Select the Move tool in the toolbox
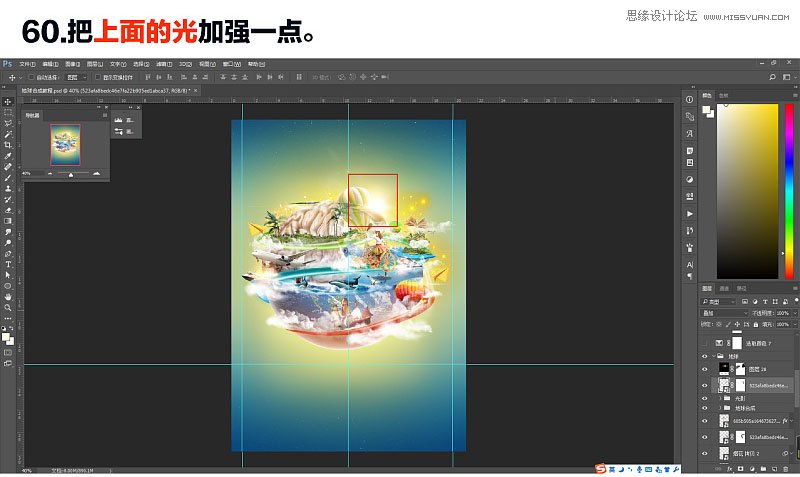The height and width of the screenshot is (477, 800). click(x=8, y=102)
